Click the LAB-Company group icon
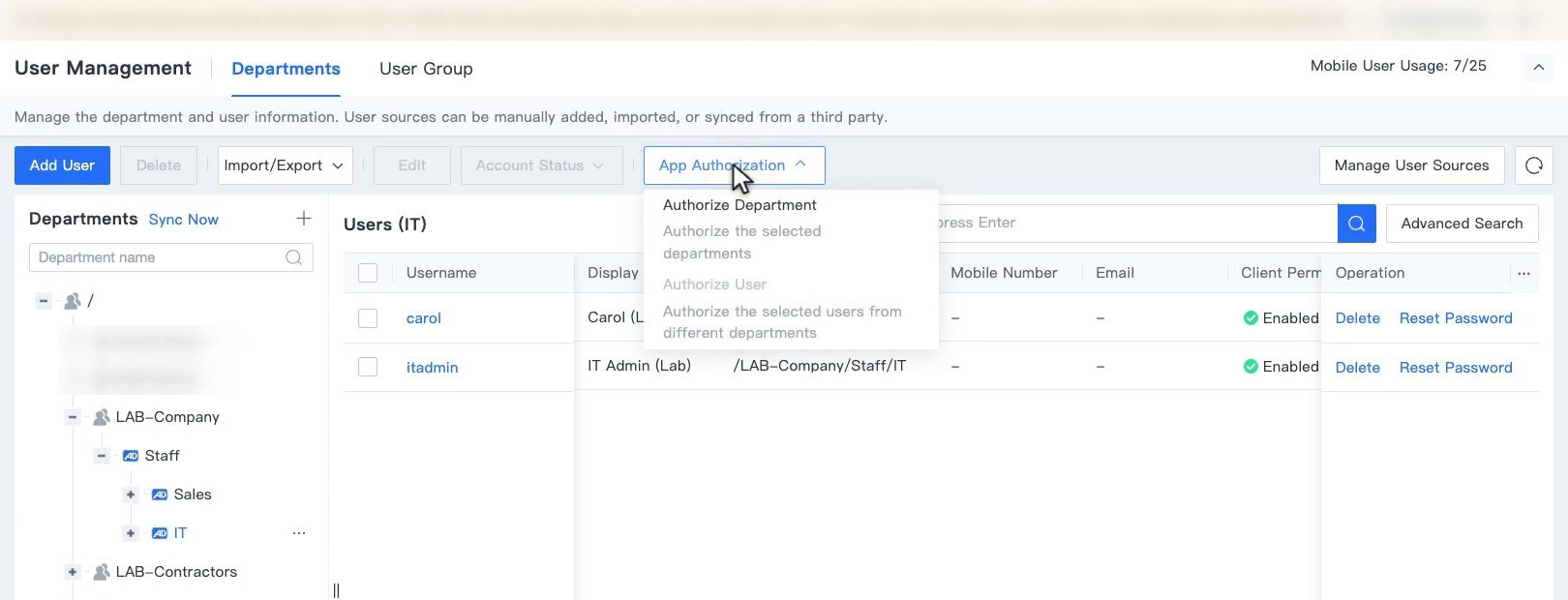Screen dimensions: 1568x600 click(102, 417)
